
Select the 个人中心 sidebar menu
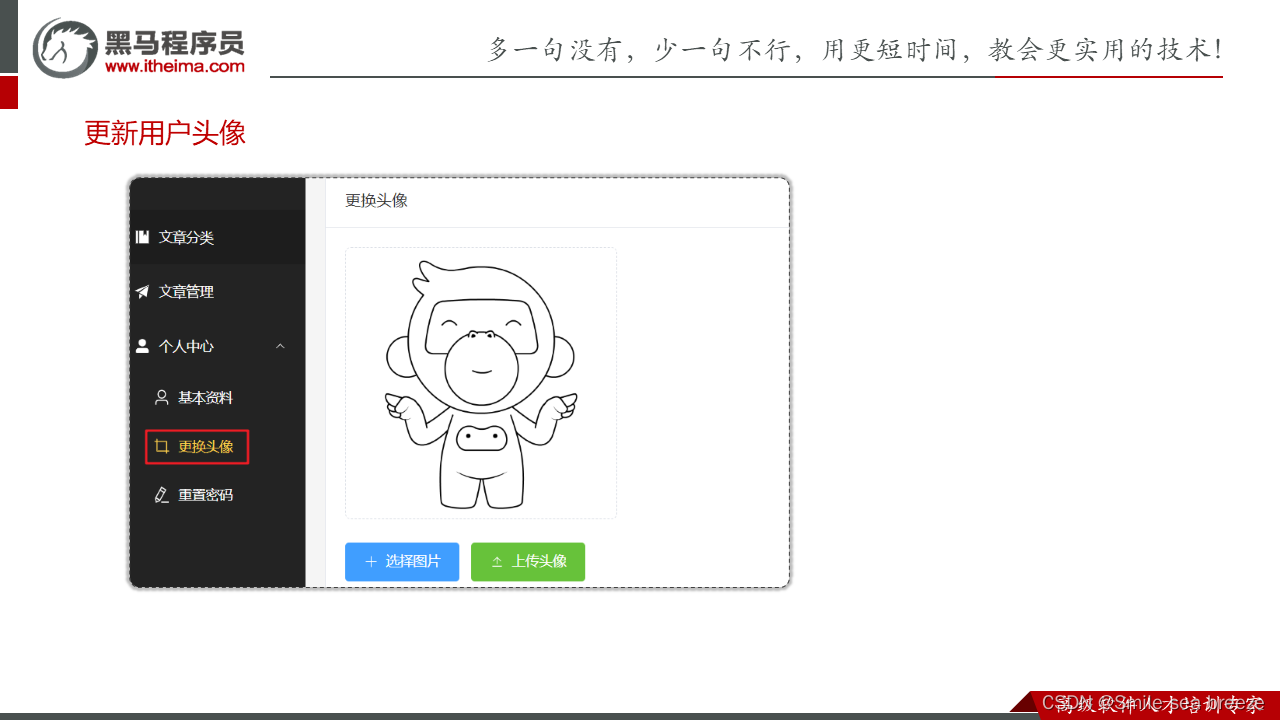tap(218, 346)
